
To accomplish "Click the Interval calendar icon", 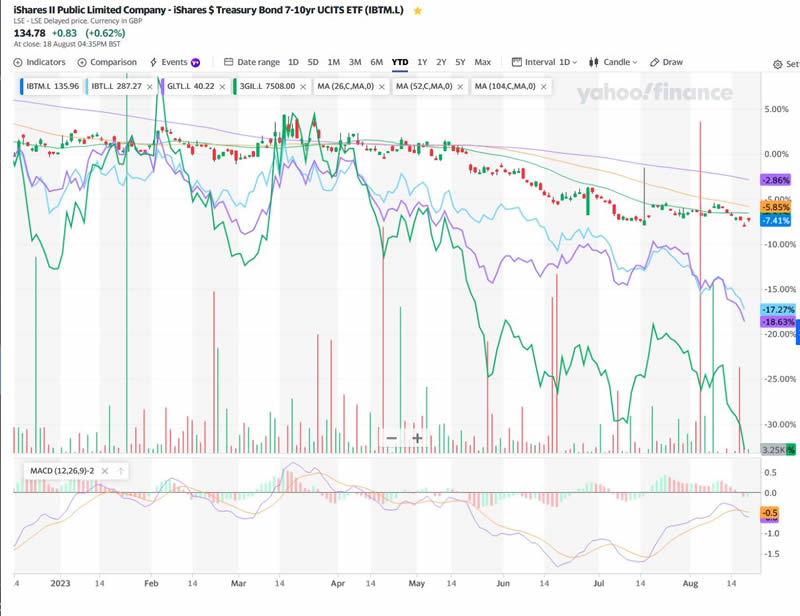I will (x=516, y=62).
